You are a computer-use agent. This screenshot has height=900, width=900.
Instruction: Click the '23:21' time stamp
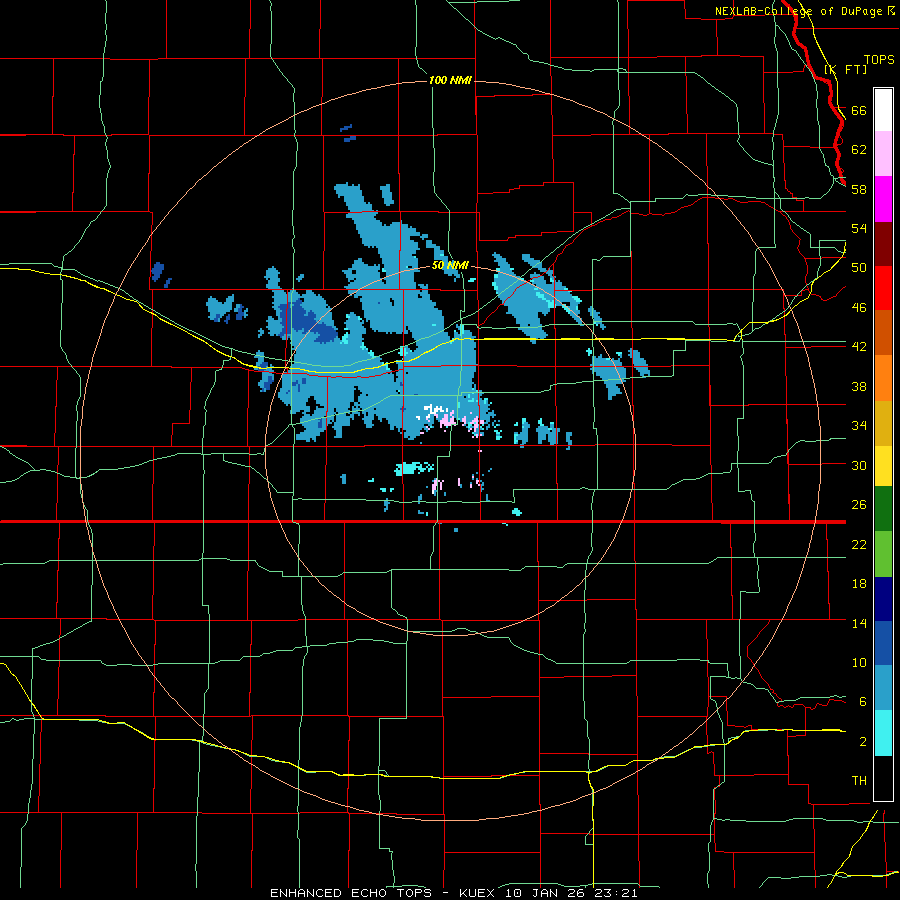(x=616, y=893)
